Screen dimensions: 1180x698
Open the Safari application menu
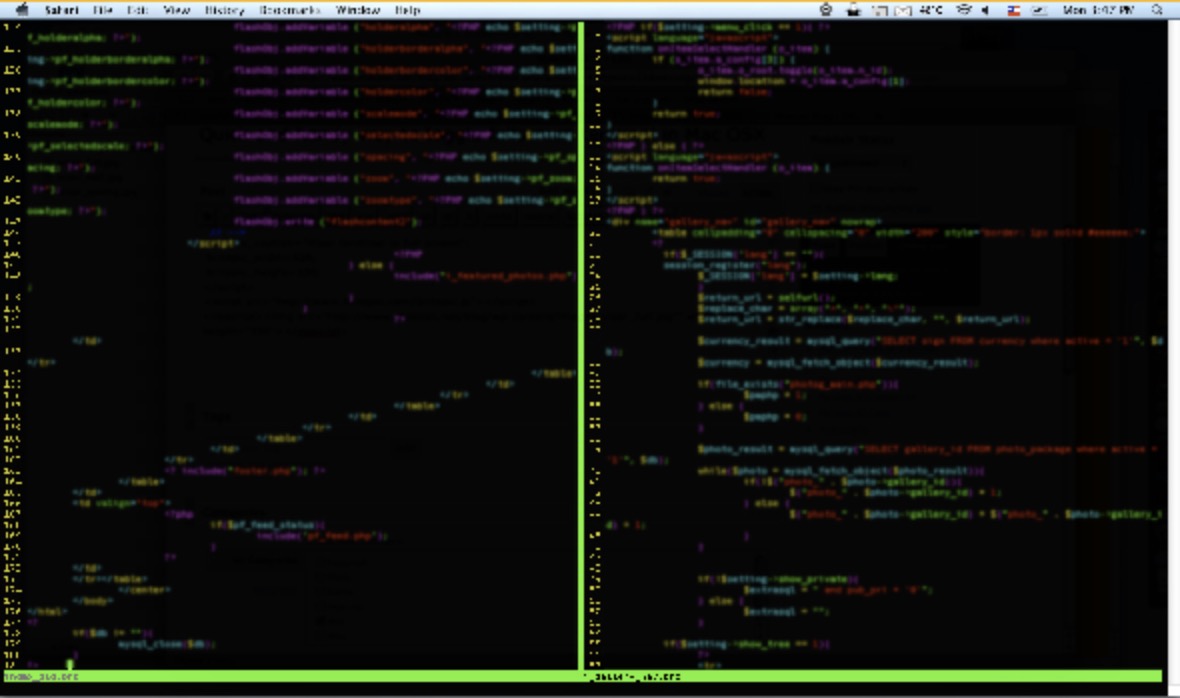point(61,10)
